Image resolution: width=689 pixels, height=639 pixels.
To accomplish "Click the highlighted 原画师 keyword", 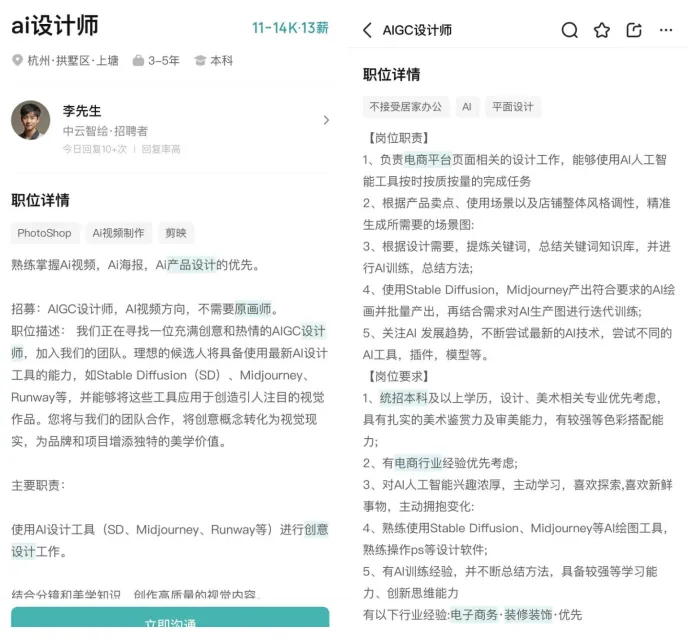I will [x=253, y=309].
